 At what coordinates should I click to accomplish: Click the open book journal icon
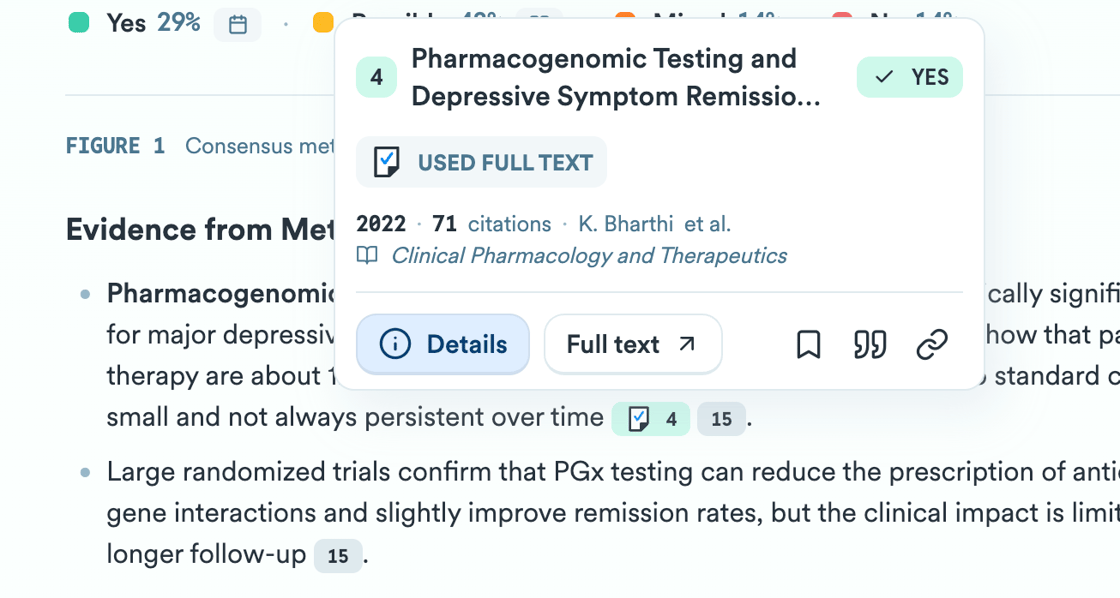coord(368,256)
